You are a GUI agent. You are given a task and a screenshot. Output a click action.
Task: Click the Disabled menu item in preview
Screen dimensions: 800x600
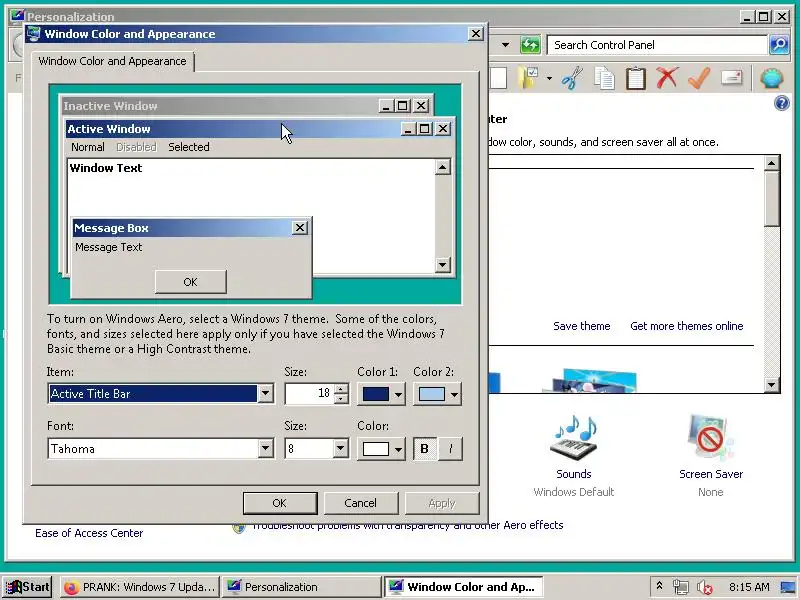136,147
